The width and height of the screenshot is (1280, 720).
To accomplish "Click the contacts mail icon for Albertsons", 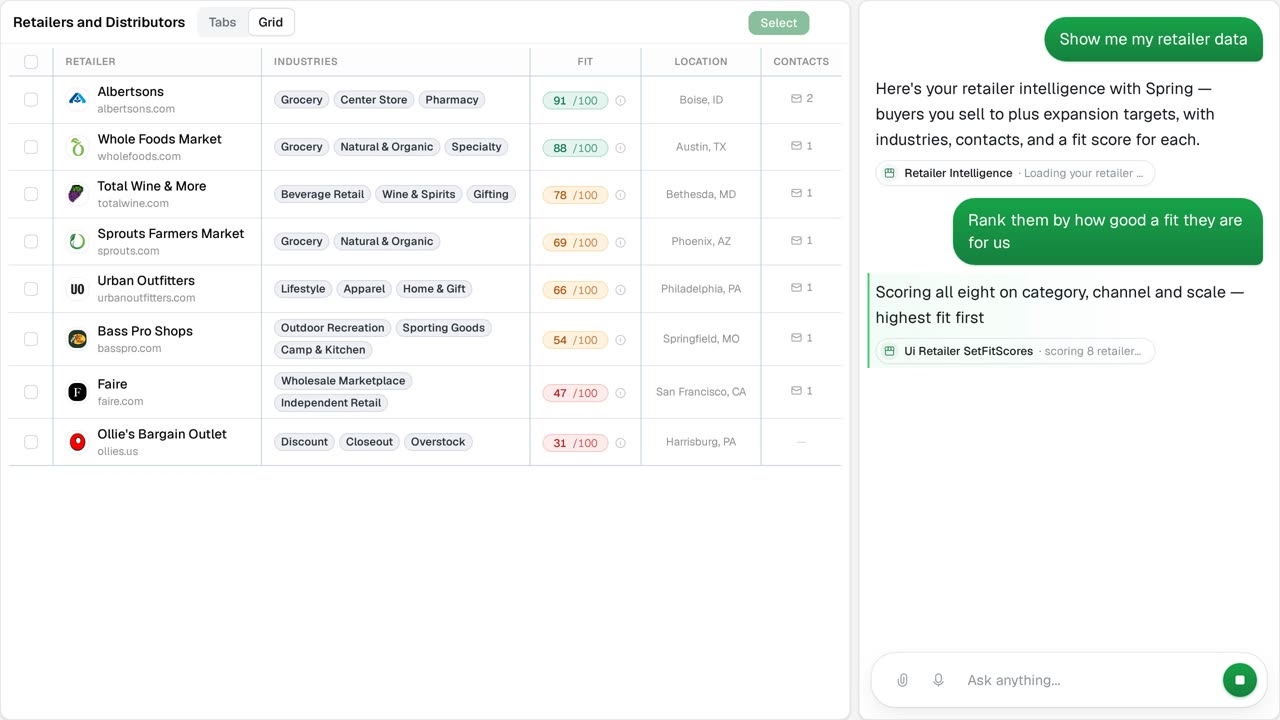I will pos(796,99).
